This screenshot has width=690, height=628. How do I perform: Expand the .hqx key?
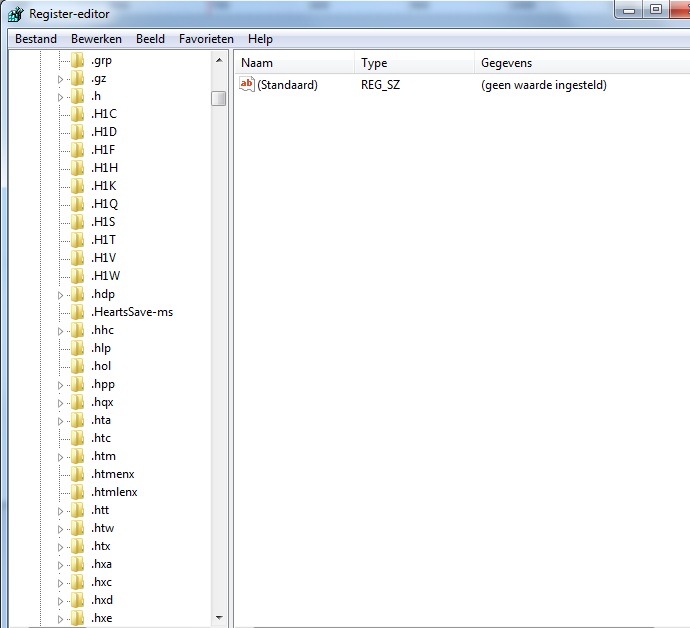click(x=61, y=404)
